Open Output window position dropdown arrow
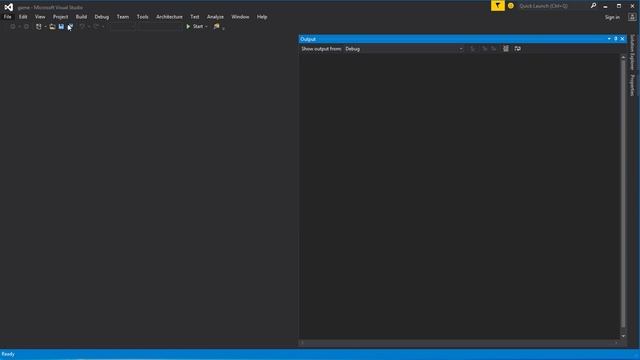This screenshot has height=360, width=640. pos(609,39)
